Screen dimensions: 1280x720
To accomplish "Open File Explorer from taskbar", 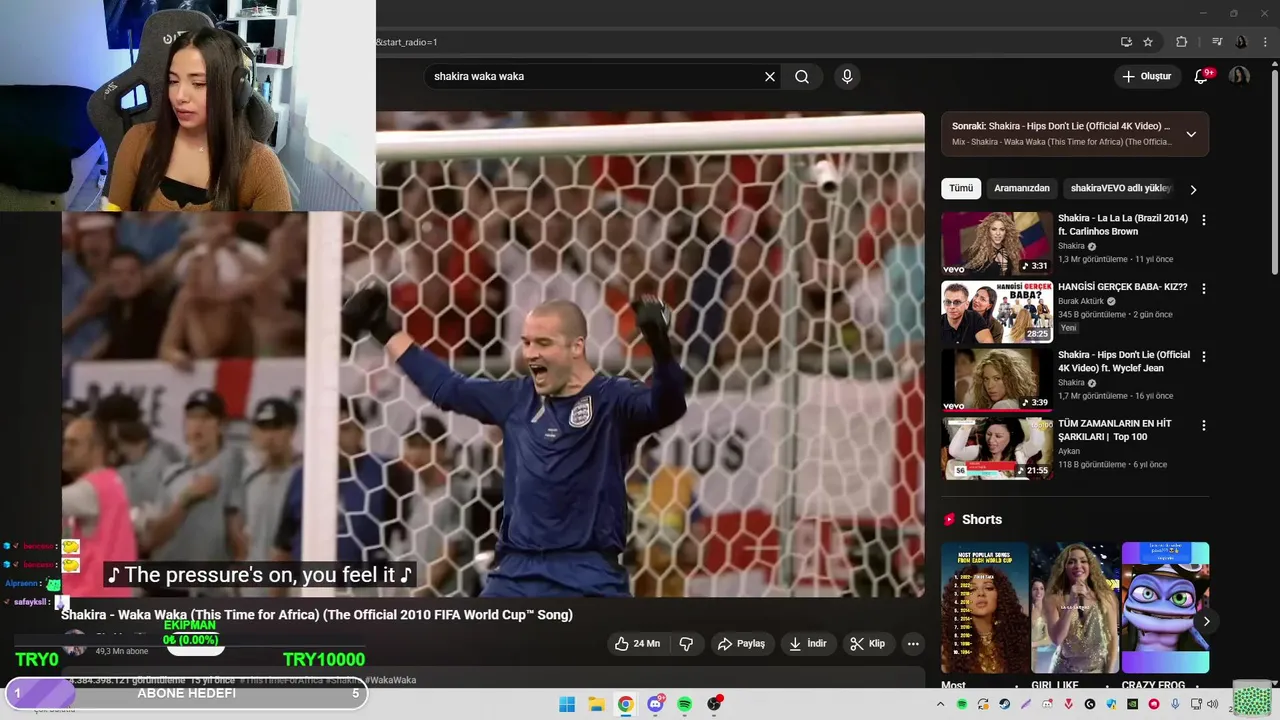I will point(596,704).
